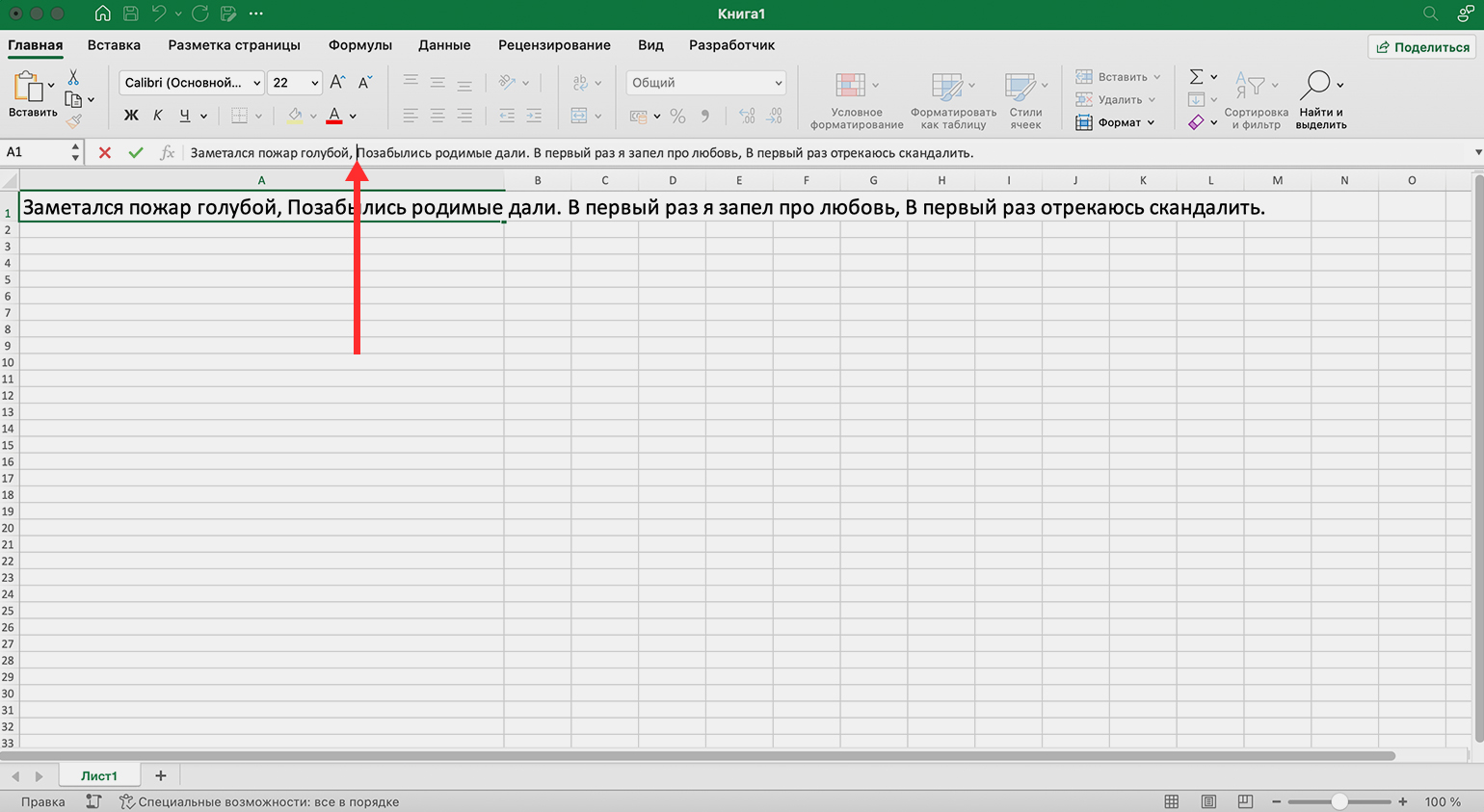Switch to Page Break preview icon

coord(1245,801)
